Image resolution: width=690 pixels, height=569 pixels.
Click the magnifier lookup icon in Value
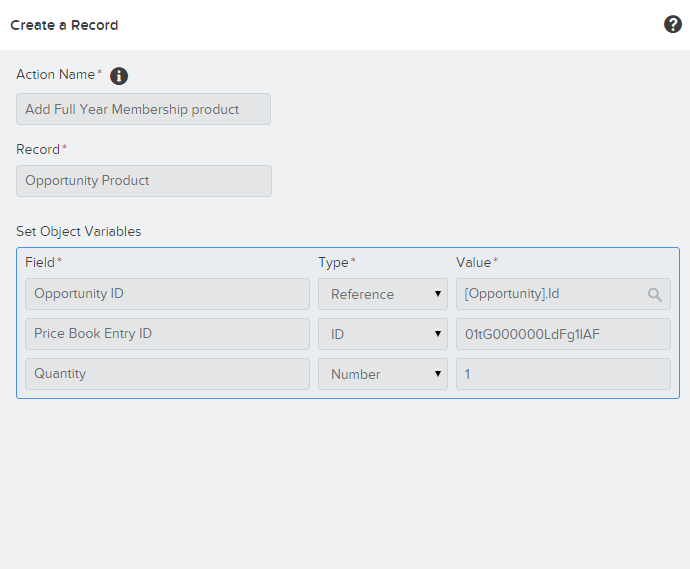655,294
